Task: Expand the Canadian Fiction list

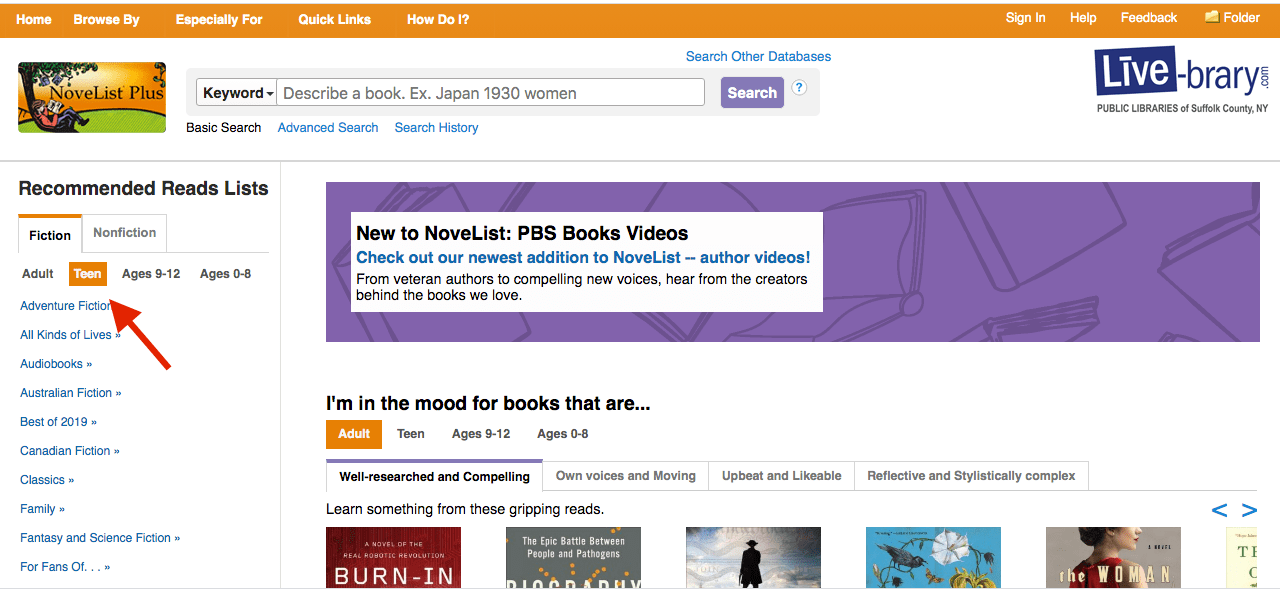Action: point(70,451)
